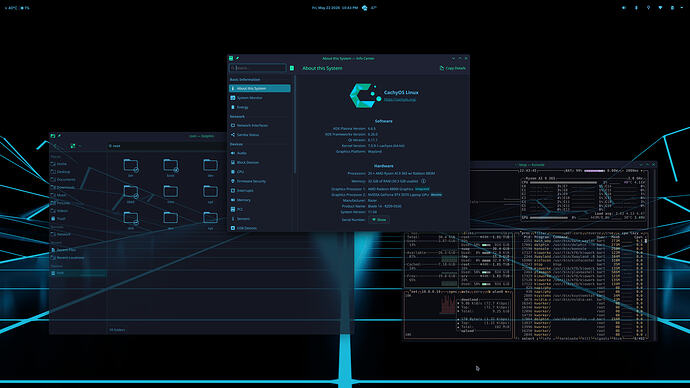
Task: Click the Samba Status share icon
Action: point(233,135)
